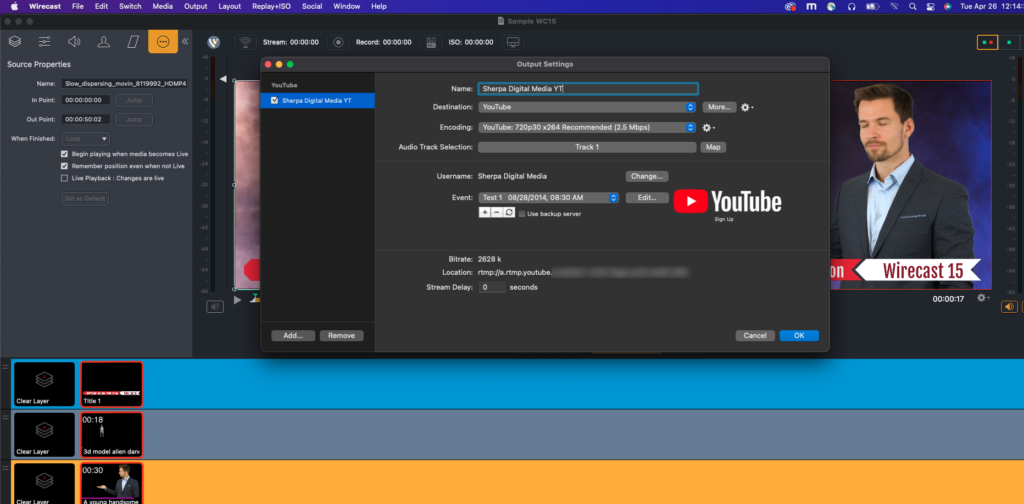Click the Change... username button
1024x504 pixels.
pyautogui.click(x=646, y=176)
